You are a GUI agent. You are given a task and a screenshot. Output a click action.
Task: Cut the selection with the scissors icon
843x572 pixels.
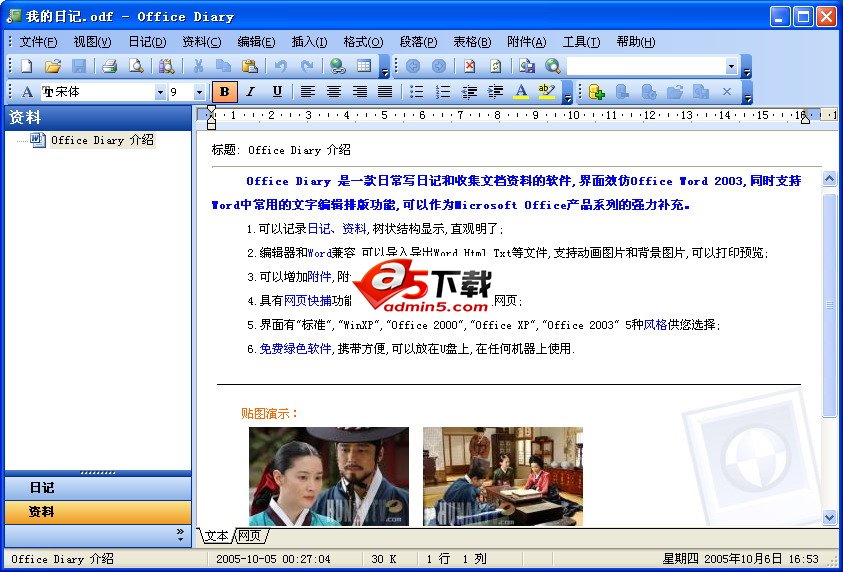pyautogui.click(x=198, y=66)
